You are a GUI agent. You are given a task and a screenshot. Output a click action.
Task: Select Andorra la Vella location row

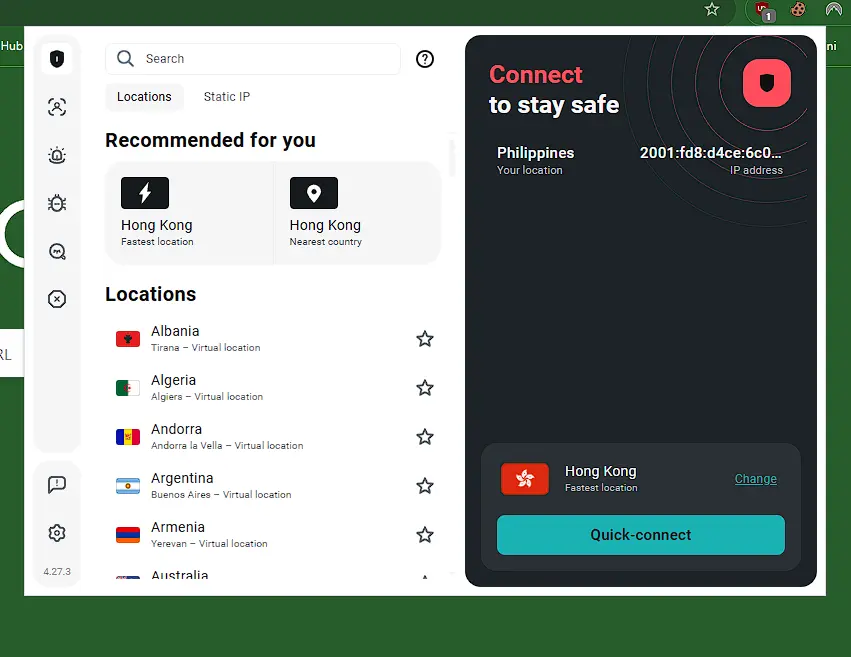coord(273,437)
